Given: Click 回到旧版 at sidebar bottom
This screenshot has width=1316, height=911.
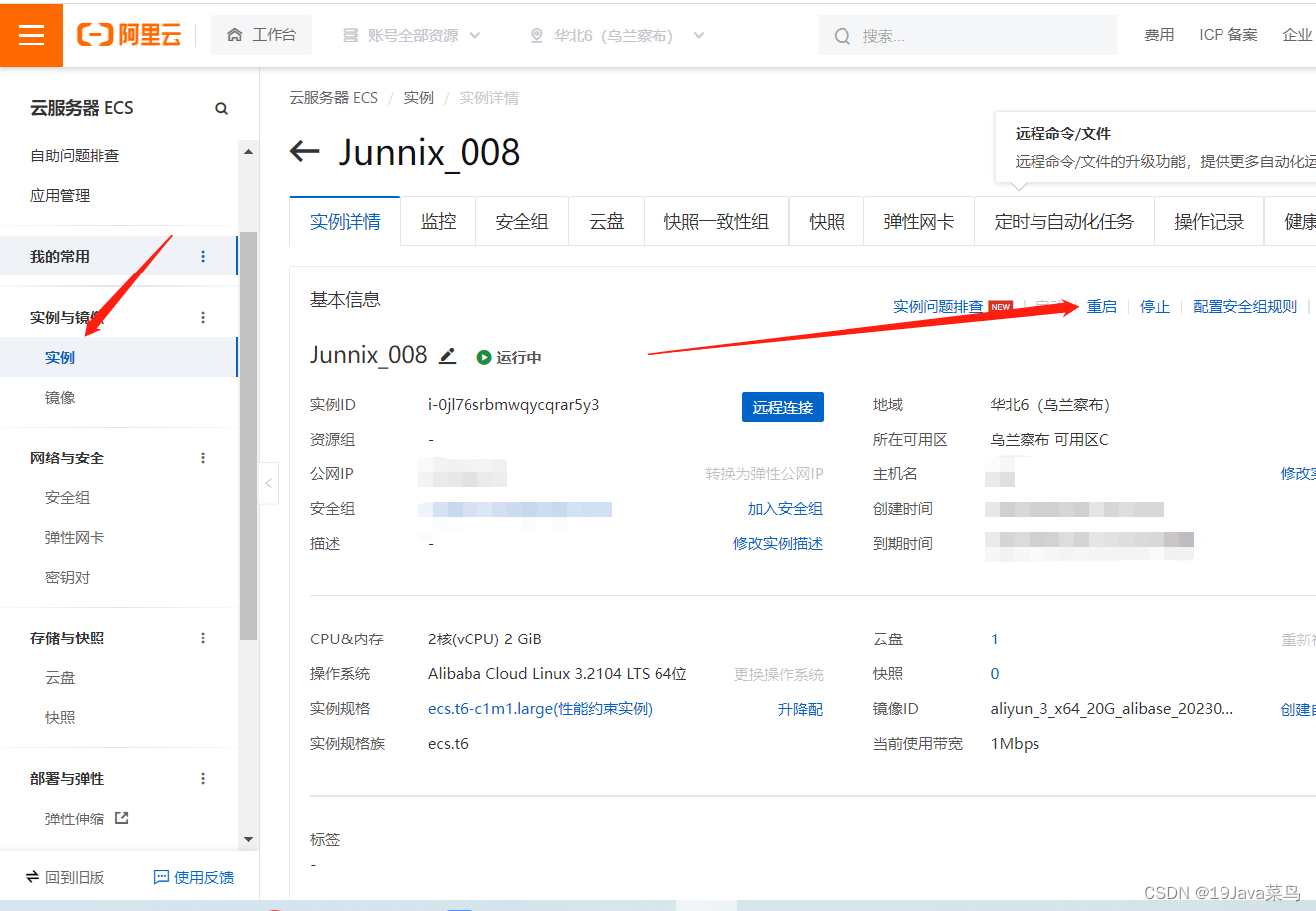Looking at the screenshot, I should tap(66, 877).
